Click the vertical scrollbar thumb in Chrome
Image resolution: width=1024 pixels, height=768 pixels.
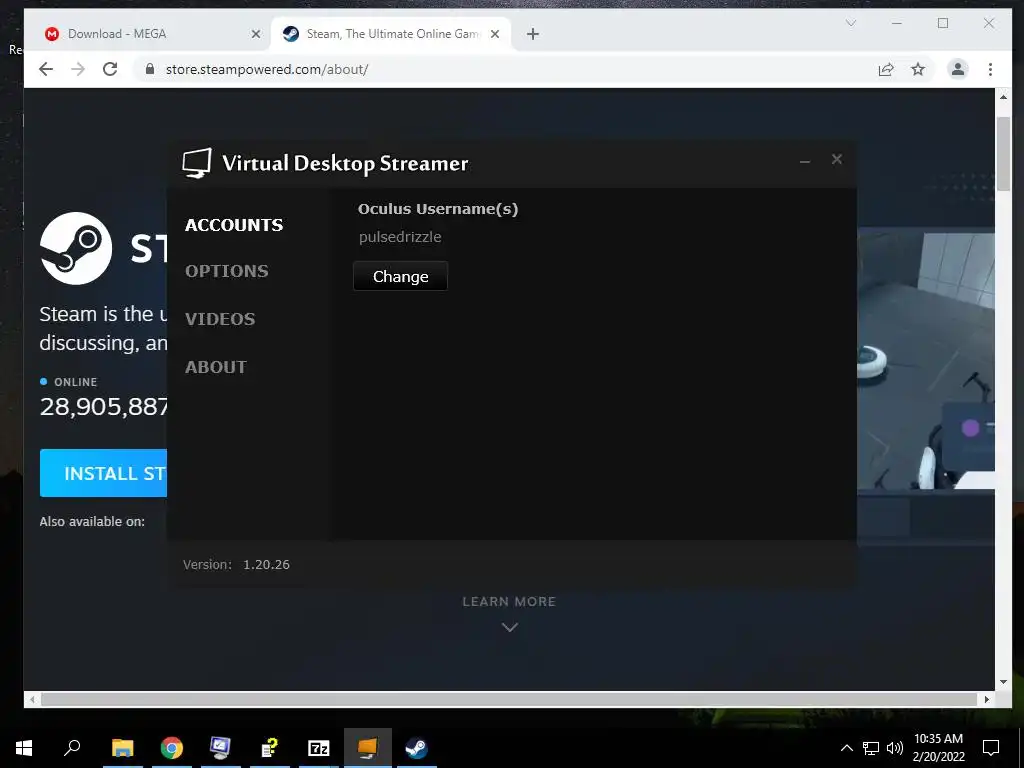pos(1003,154)
